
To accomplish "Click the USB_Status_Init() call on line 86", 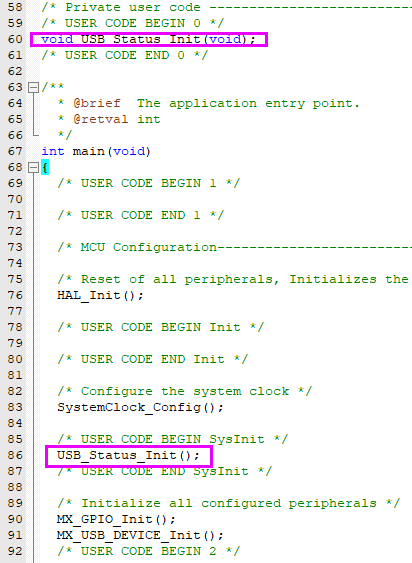I will (x=128, y=455).
